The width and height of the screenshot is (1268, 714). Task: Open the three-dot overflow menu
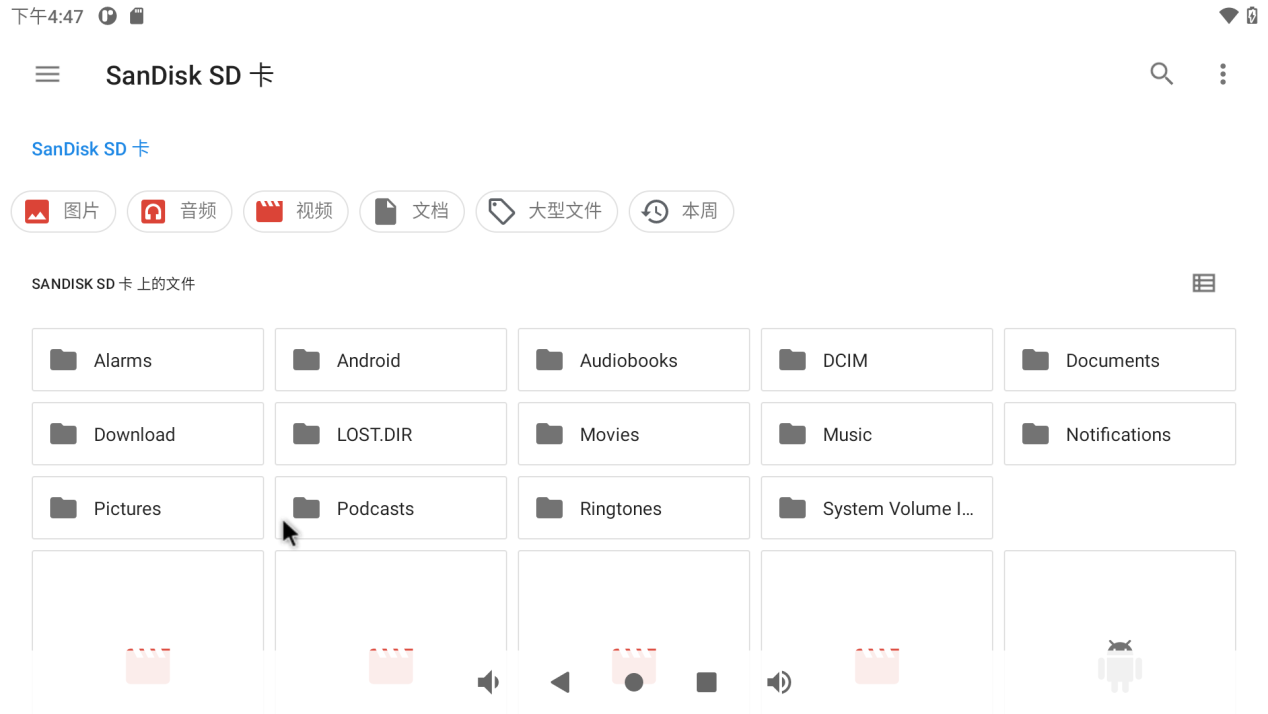click(1222, 74)
